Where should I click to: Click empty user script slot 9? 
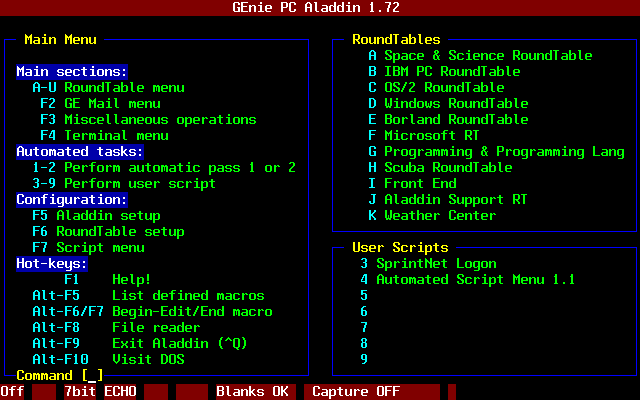pos(364,359)
